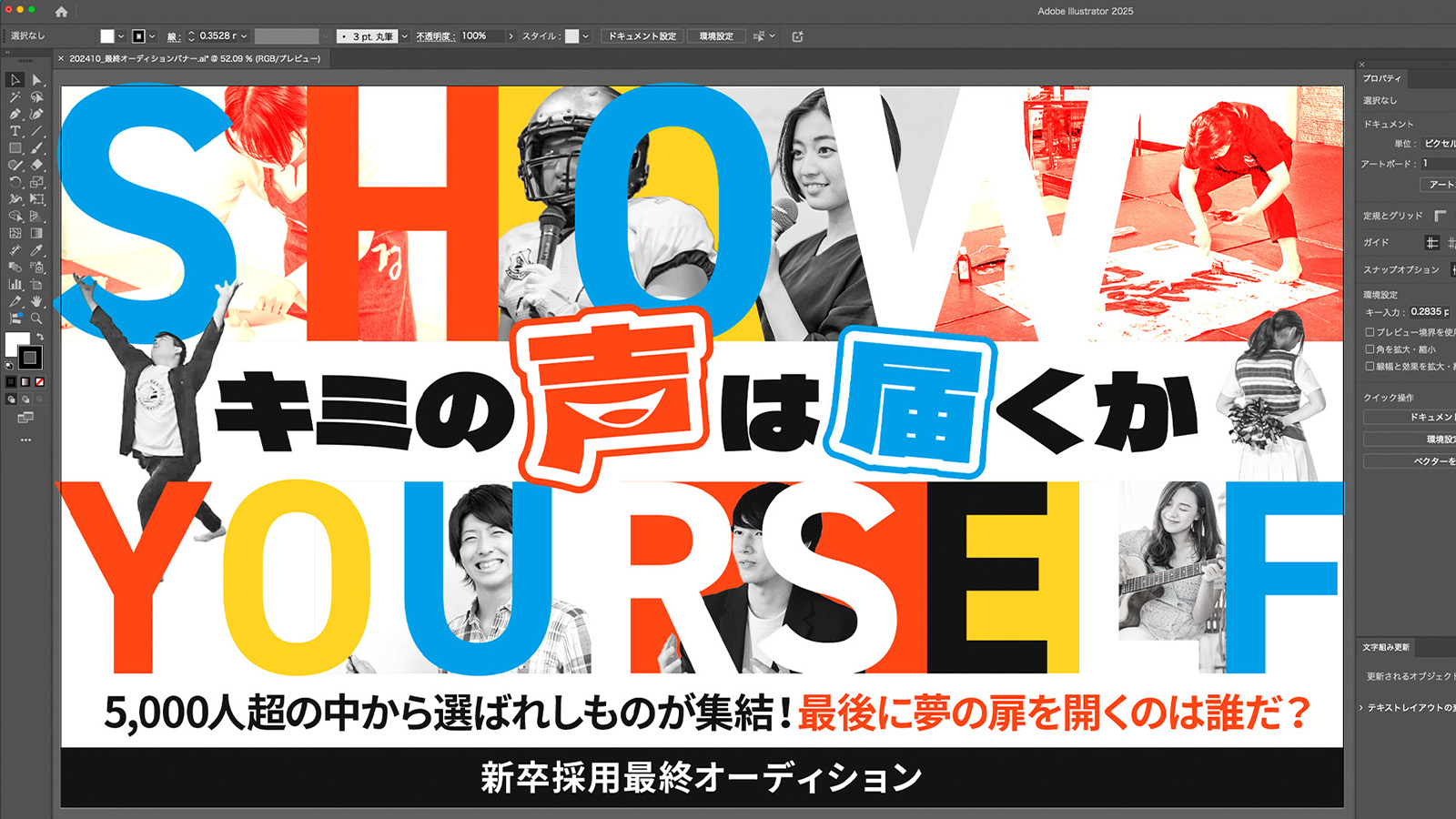The width and height of the screenshot is (1456, 819).
Task: Select the Shape Builder tool
Action: click(15, 216)
